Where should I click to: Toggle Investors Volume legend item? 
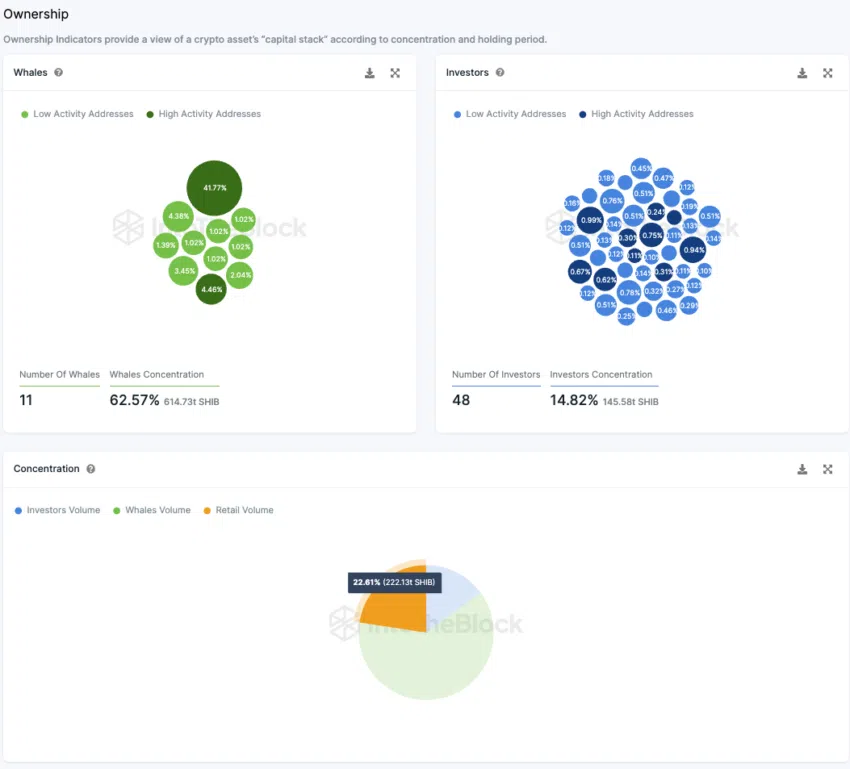click(57, 510)
